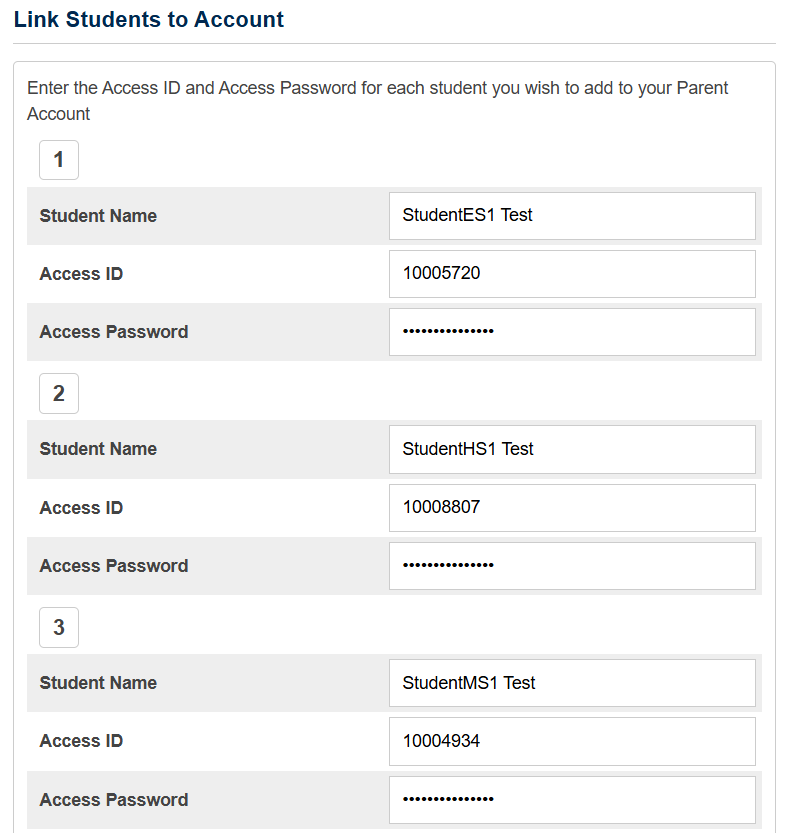
Task: Click the number 2 student badge
Action: (x=59, y=394)
